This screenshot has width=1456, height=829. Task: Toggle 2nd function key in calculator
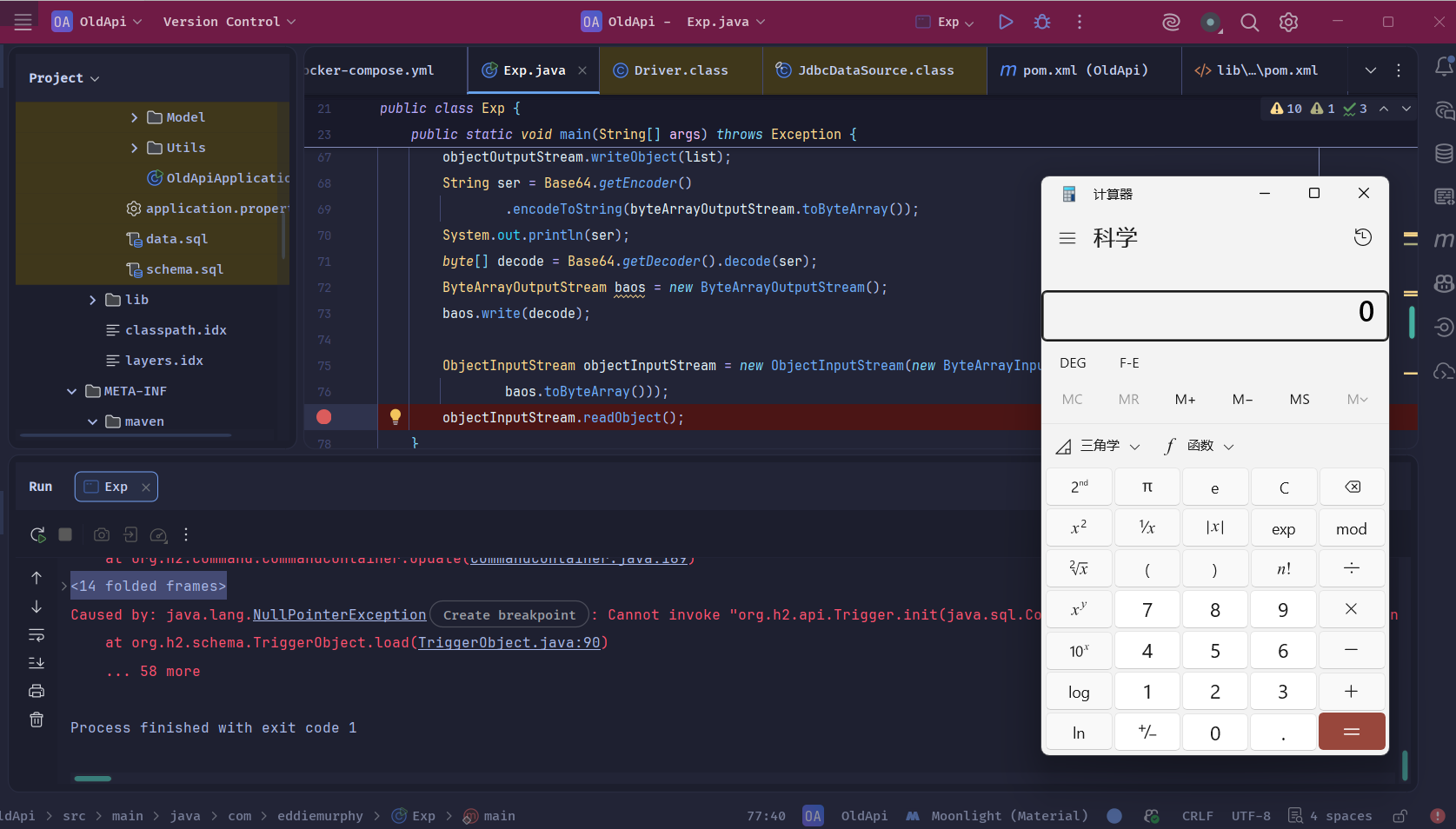pyautogui.click(x=1079, y=487)
